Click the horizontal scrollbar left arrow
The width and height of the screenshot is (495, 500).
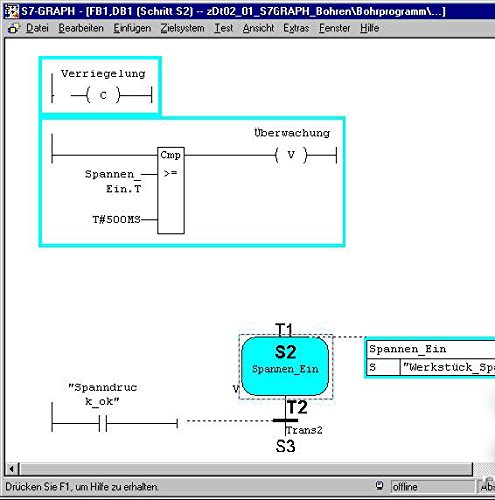coord(12,469)
